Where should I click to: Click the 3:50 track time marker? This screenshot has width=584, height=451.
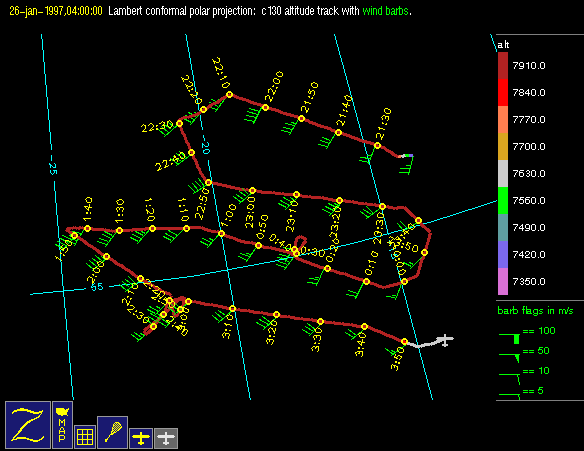(404, 341)
